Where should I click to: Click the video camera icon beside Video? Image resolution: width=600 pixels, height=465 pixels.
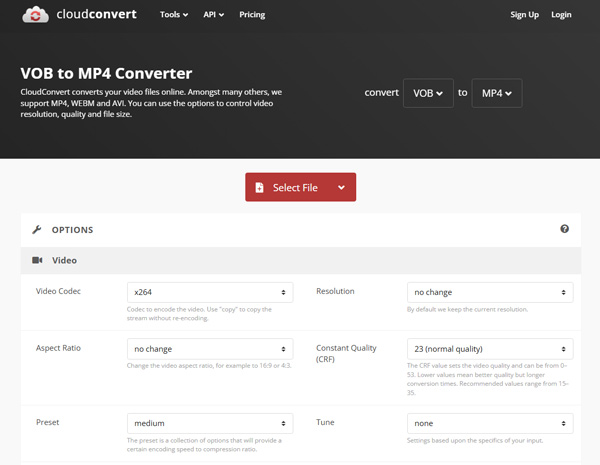[37, 260]
